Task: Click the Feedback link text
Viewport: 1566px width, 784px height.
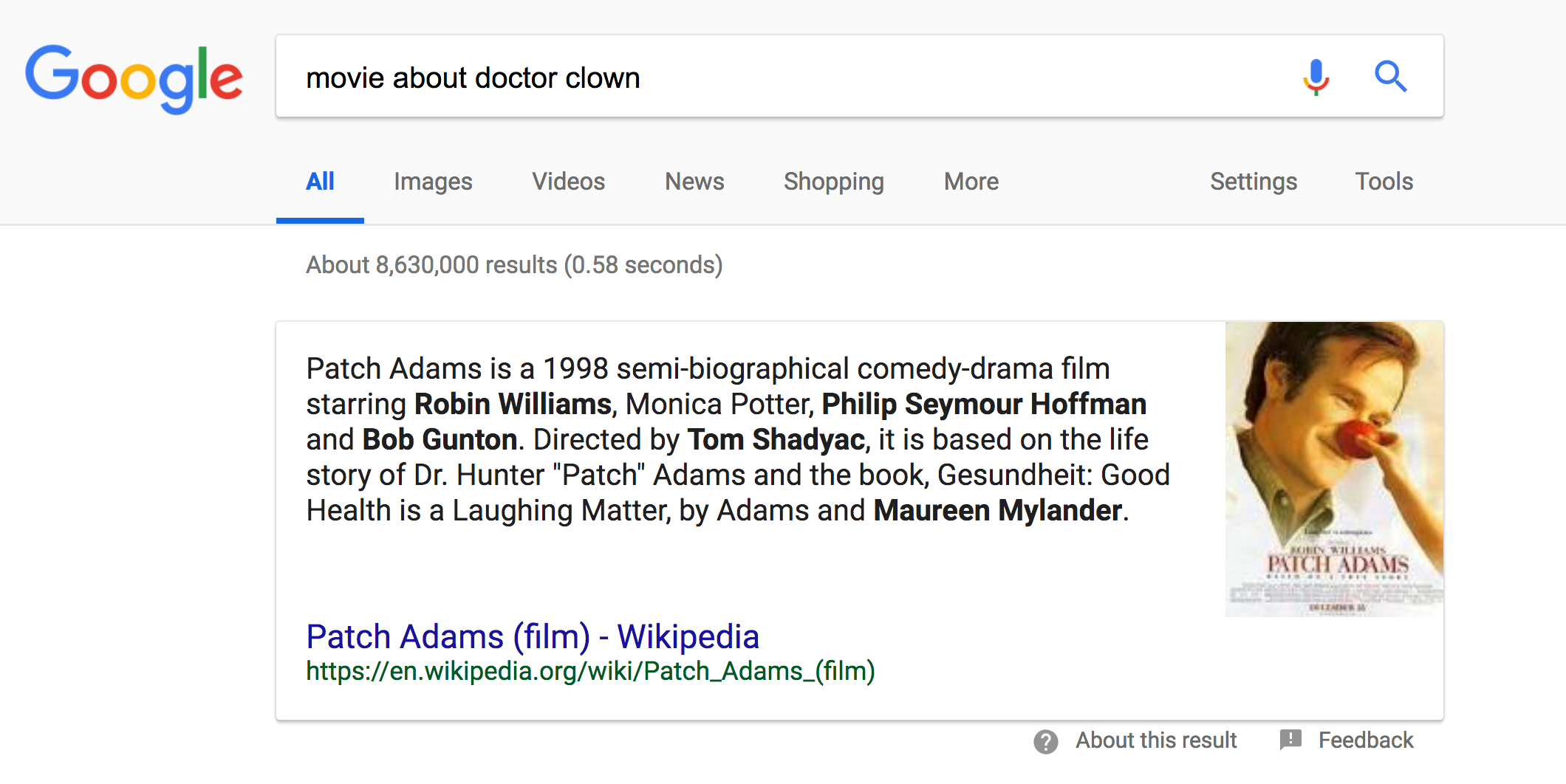Action: pyautogui.click(x=1366, y=740)
